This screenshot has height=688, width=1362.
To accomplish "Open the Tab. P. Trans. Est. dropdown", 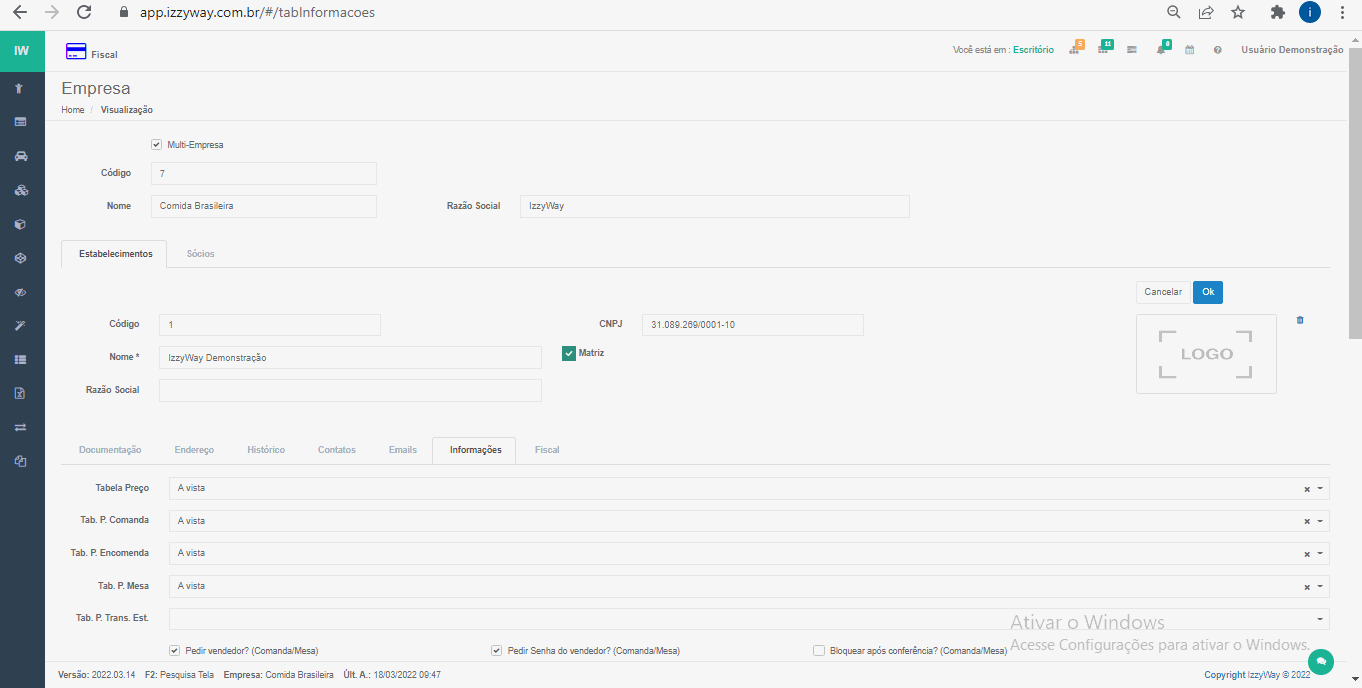I will pyautogui.click(x=1320, y=619).
